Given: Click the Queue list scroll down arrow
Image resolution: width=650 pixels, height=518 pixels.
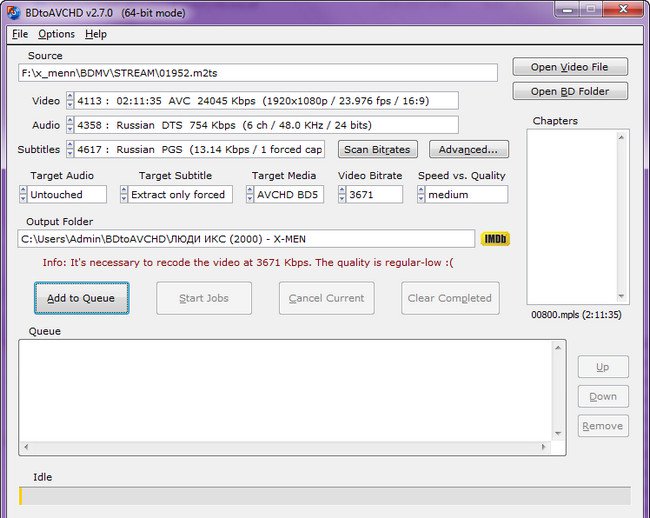Looking at the screenshot, I should click(x=558, y=433).
